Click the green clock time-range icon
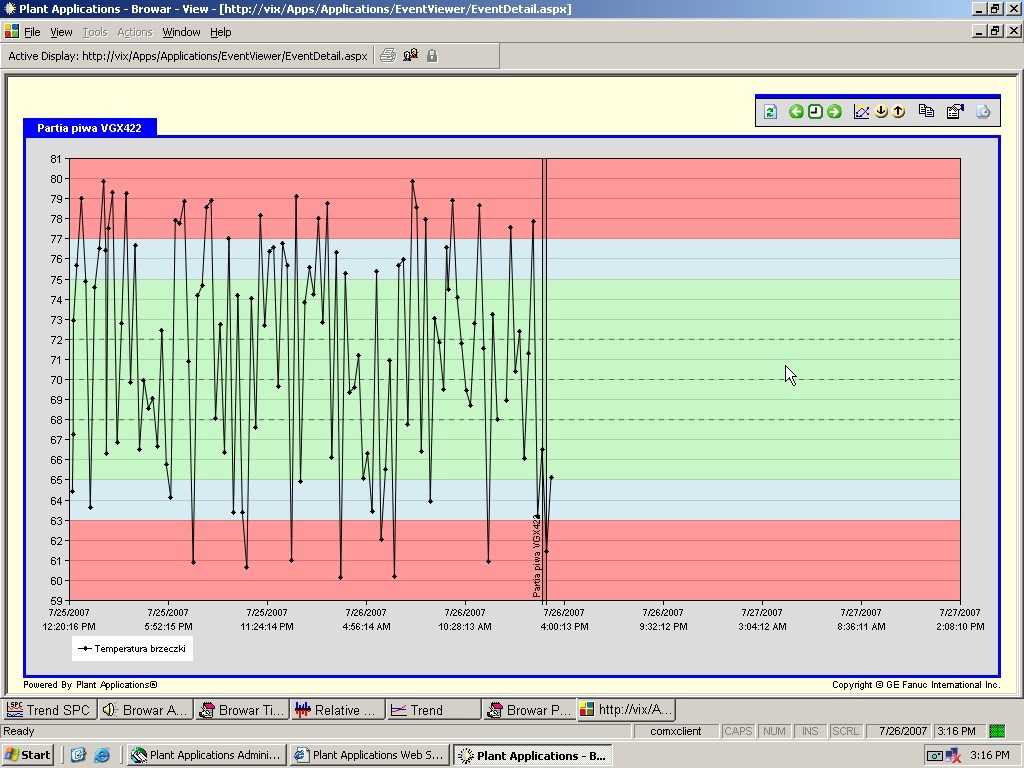Image resolution: width=1024 pixels, height=768 pixels. (x=814, y=112)
